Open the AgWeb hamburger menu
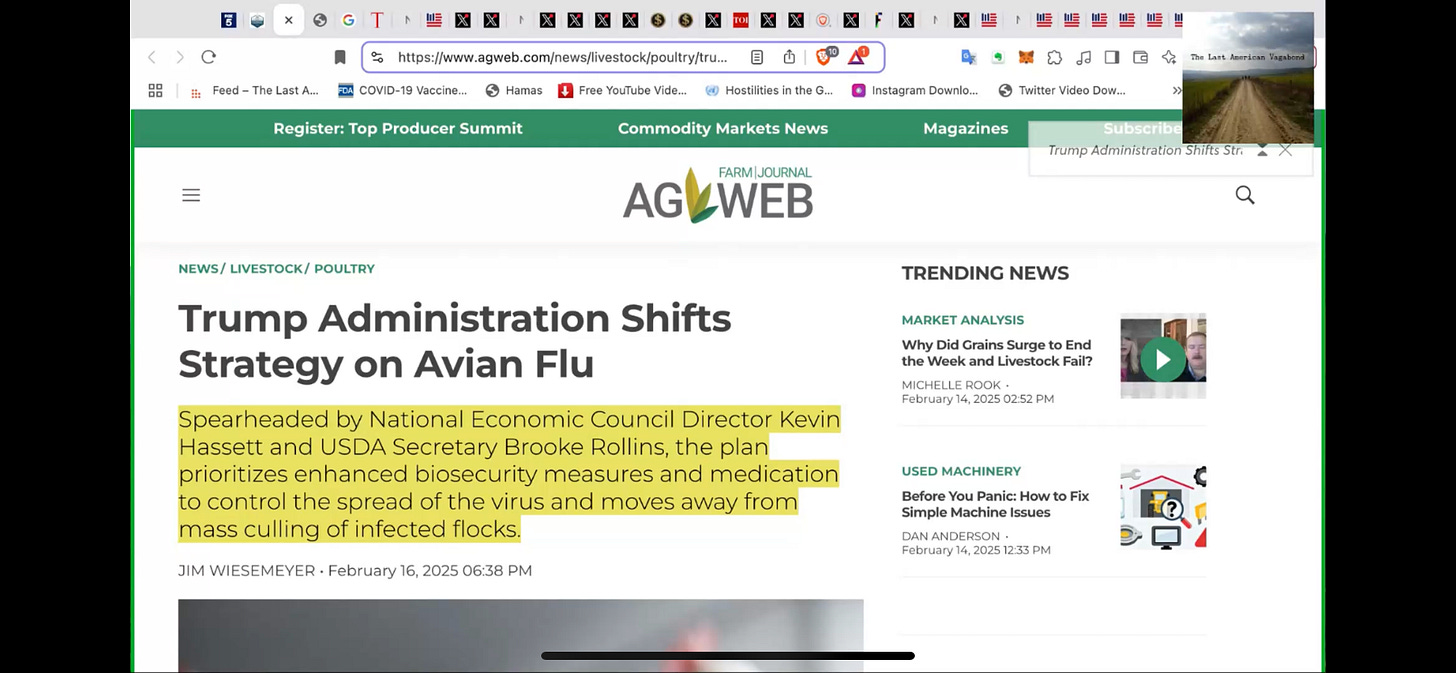This screenshot has height=673, width=1456. tap(191, 195)
